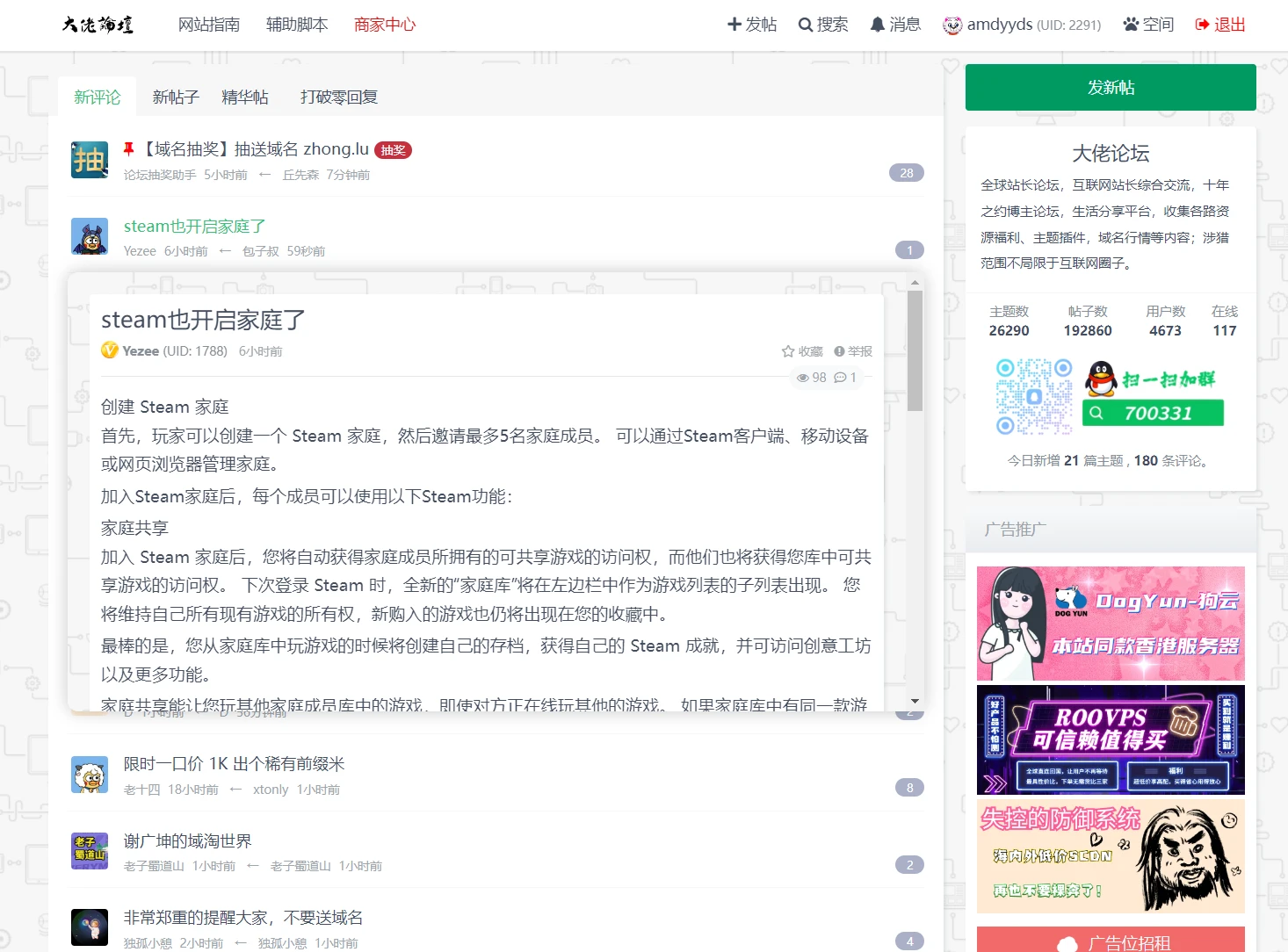Image resolution: width=1288 pixels, height=952 pixels.
Task: Open the post 谢广坤的域淘世界
Action: click(187, 840)
